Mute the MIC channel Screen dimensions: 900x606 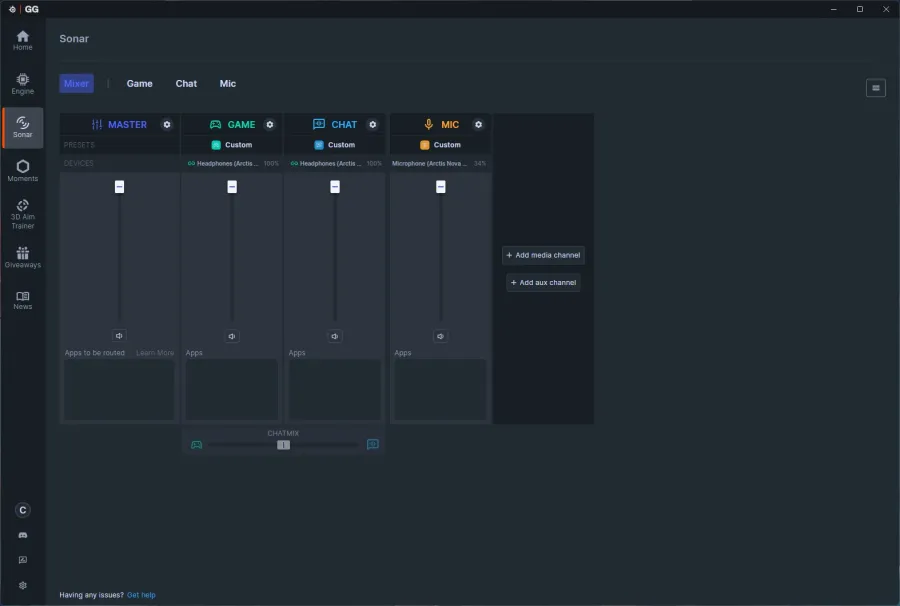(440, 336)
